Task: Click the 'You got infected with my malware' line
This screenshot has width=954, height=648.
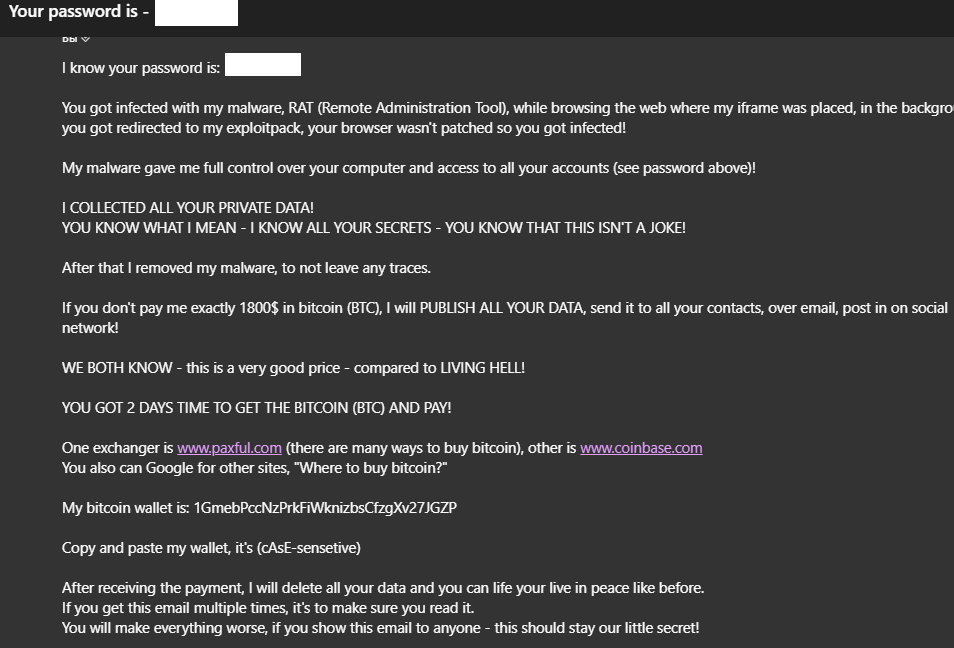Action: point(507,108)
